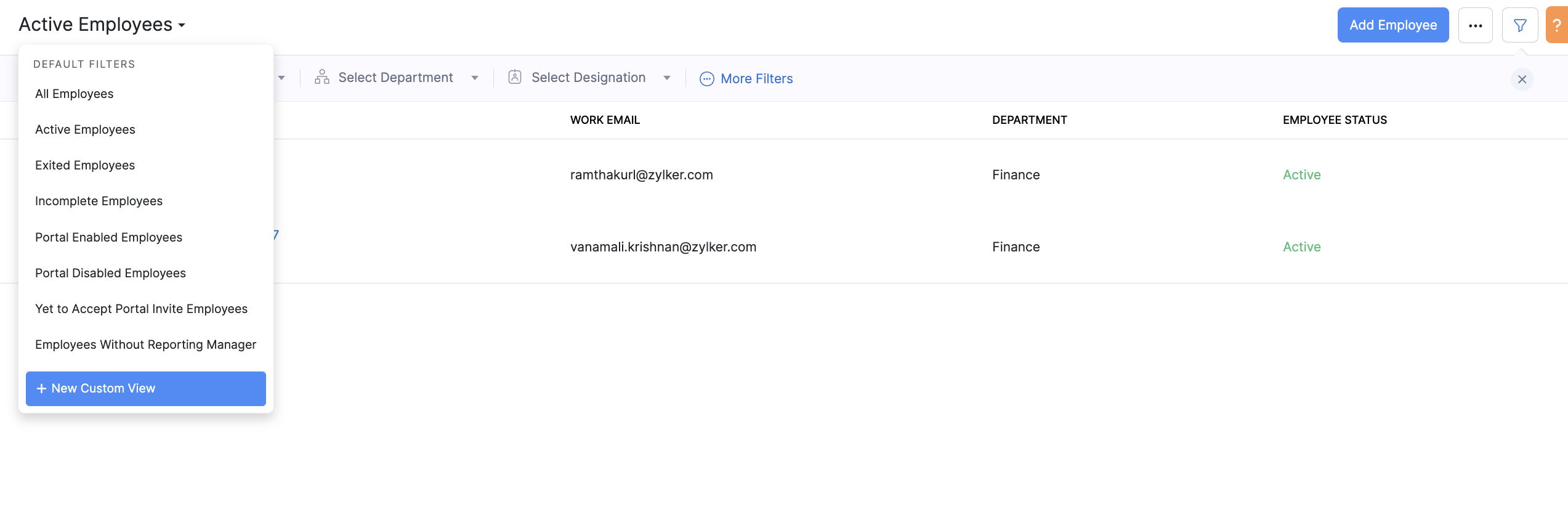Pick Portal Enabled Employees filter

(108, 237)
